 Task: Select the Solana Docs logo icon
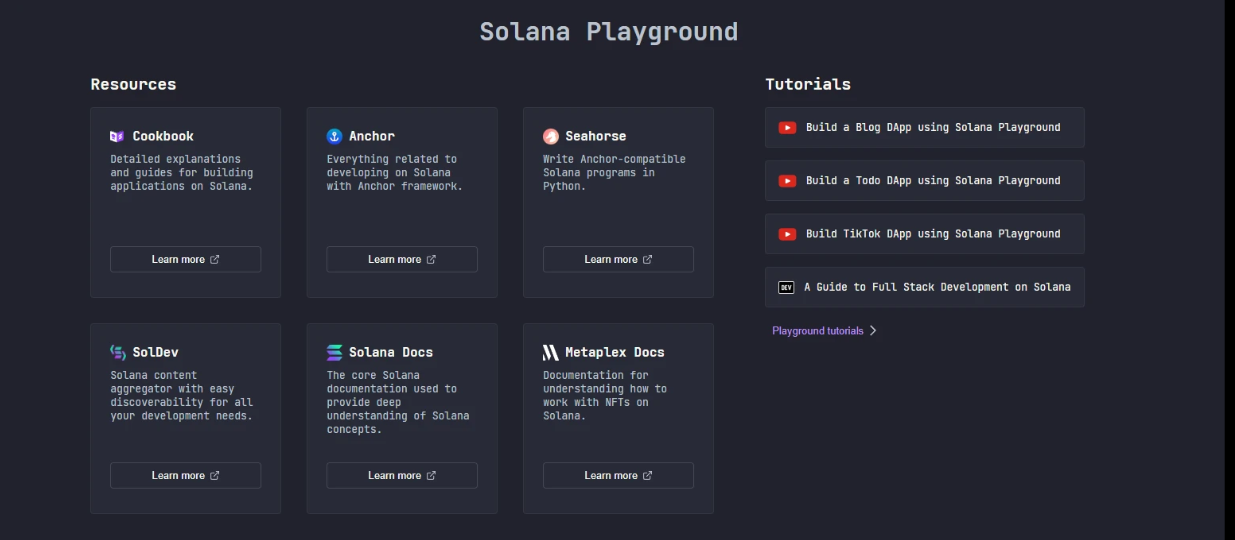[x=334, y=352]
